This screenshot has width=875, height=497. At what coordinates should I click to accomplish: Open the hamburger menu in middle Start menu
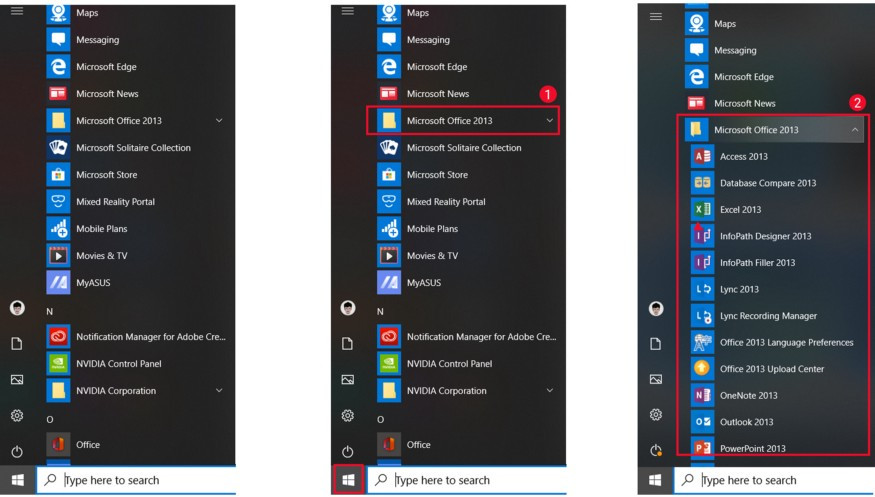point(348,11)
